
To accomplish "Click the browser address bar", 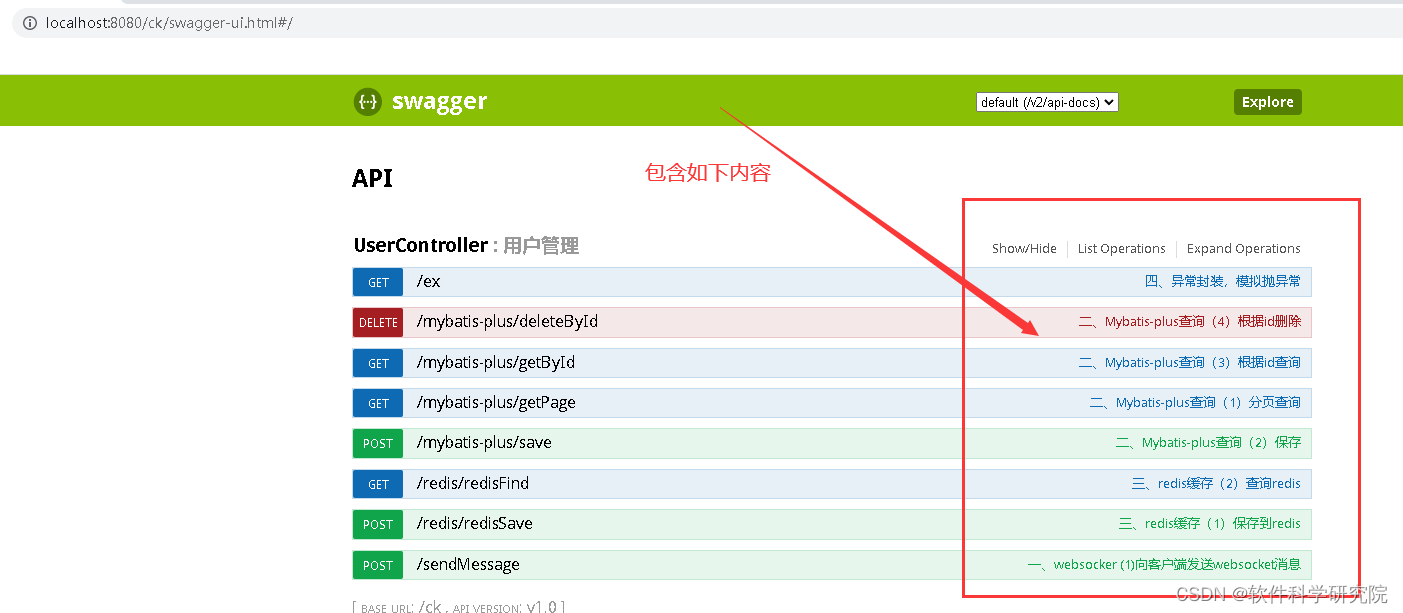I will pyautogui.click(x=400, y=22).
